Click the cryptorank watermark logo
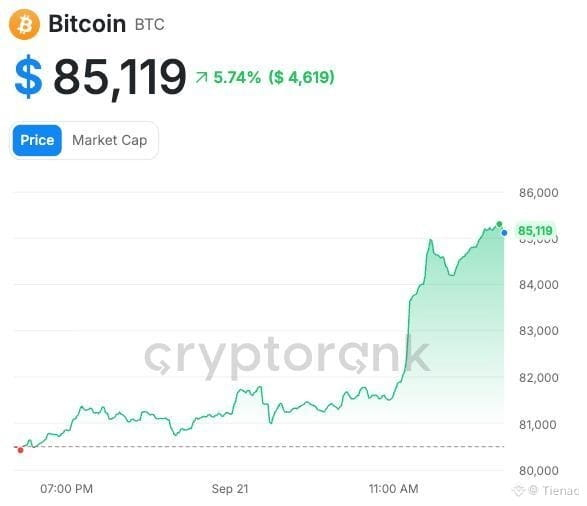587x506 pixels. point(287,356)
